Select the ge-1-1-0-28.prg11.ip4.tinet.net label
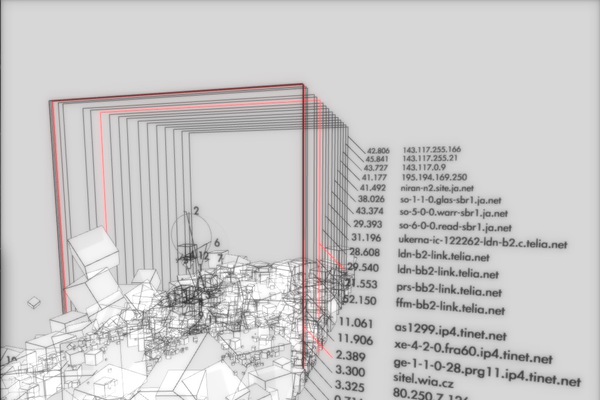Viewport: 600px width, 400px height. (x=487, y=372)
